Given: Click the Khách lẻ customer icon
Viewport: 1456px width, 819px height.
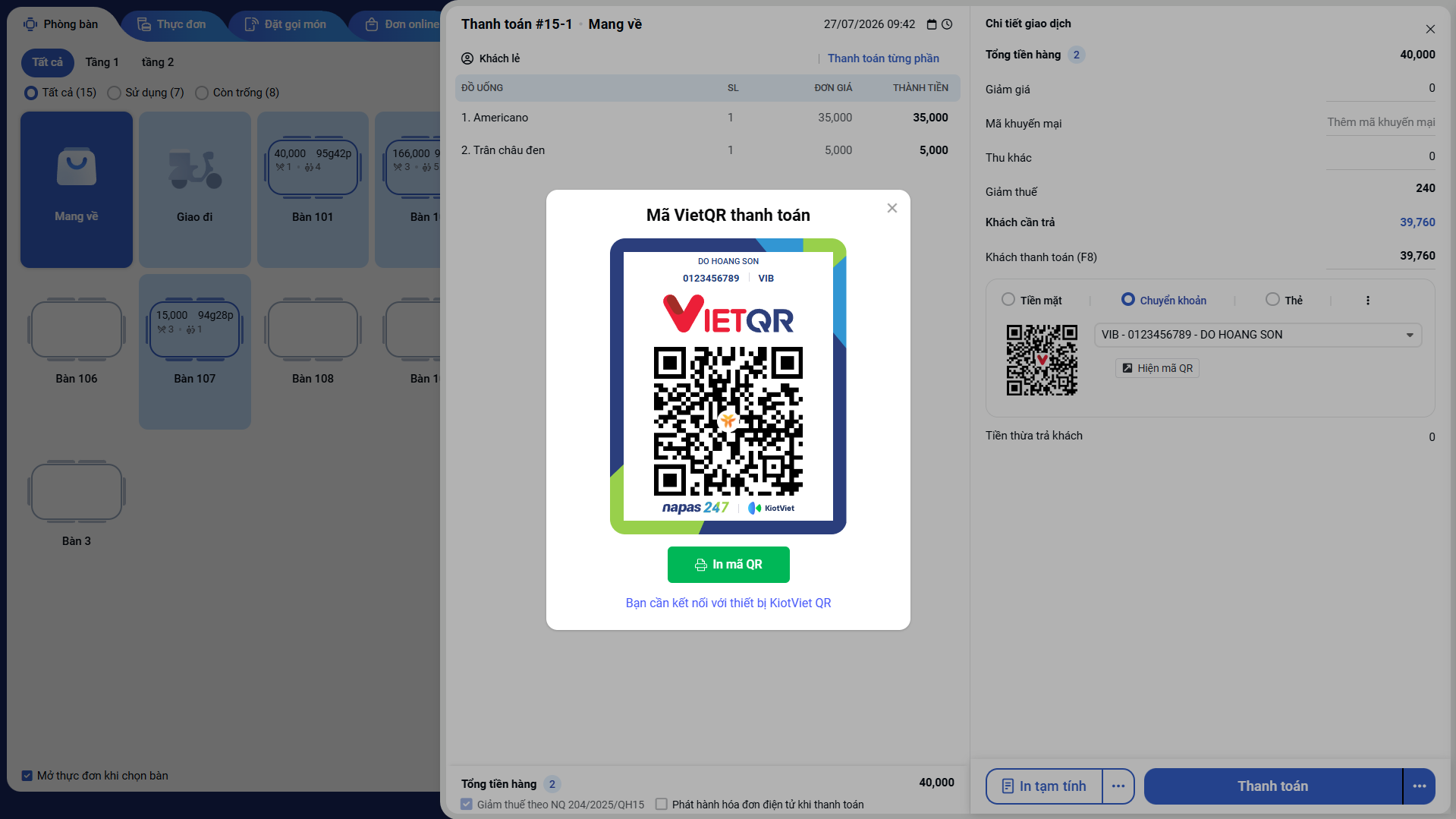Looking at the screenshot, I should coord(467,58).
